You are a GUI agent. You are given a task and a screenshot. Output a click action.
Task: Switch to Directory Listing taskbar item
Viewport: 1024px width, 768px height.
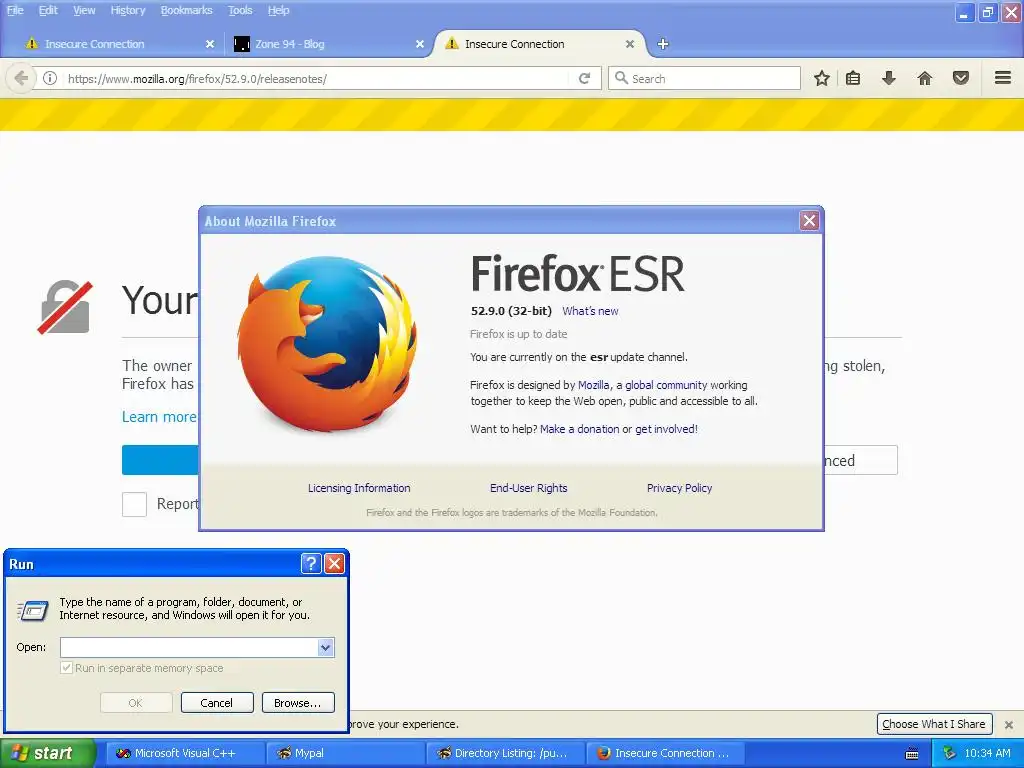506,753
